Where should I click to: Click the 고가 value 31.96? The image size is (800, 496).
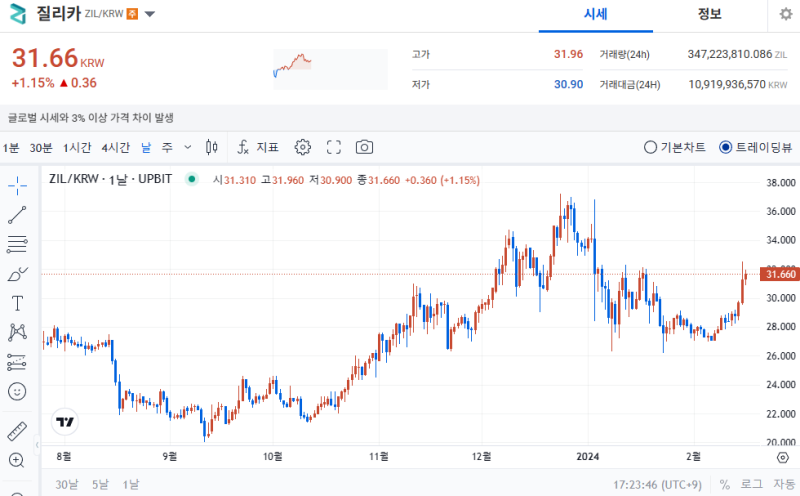click(568, 54)
